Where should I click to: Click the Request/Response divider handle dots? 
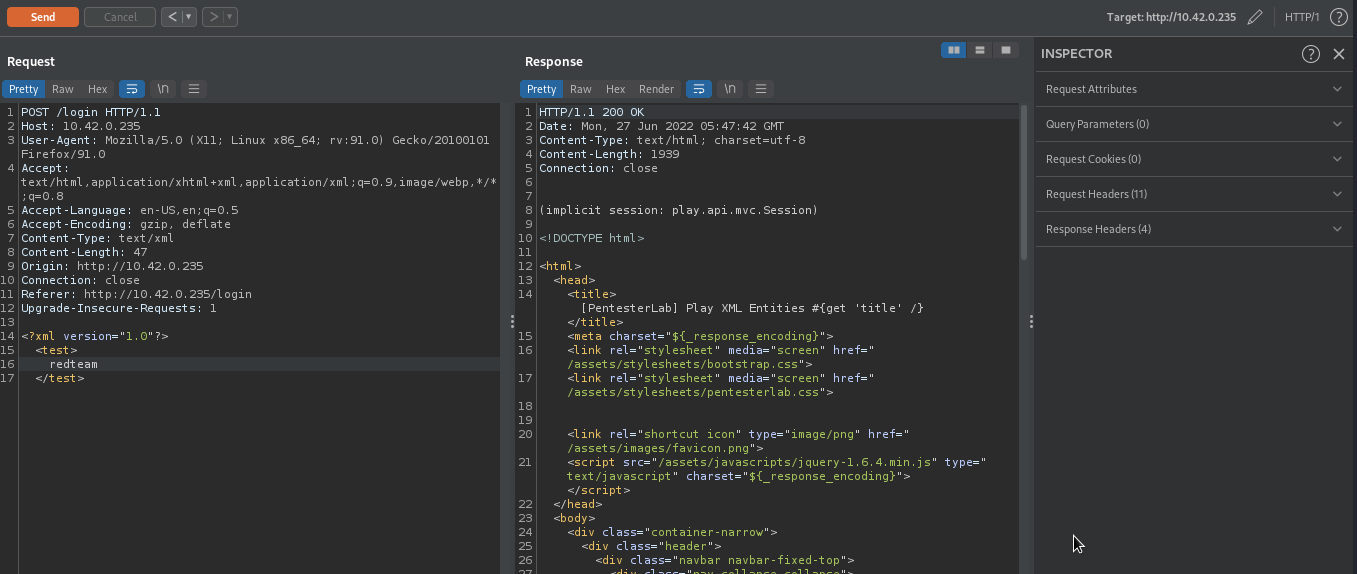(x=512, y=322)
